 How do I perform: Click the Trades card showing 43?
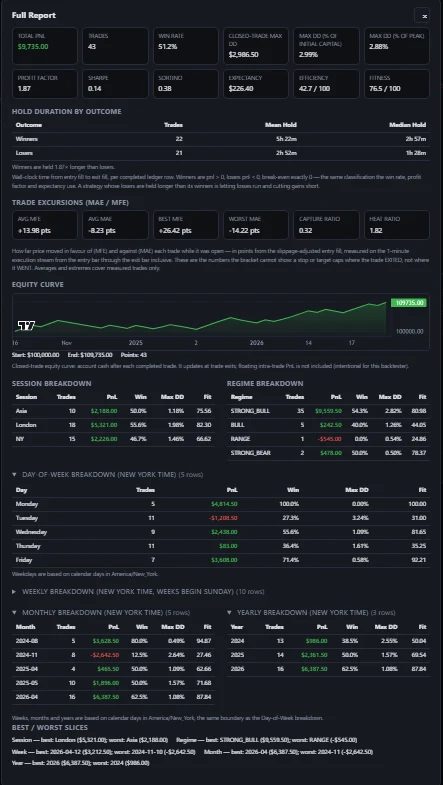point(115,46)
